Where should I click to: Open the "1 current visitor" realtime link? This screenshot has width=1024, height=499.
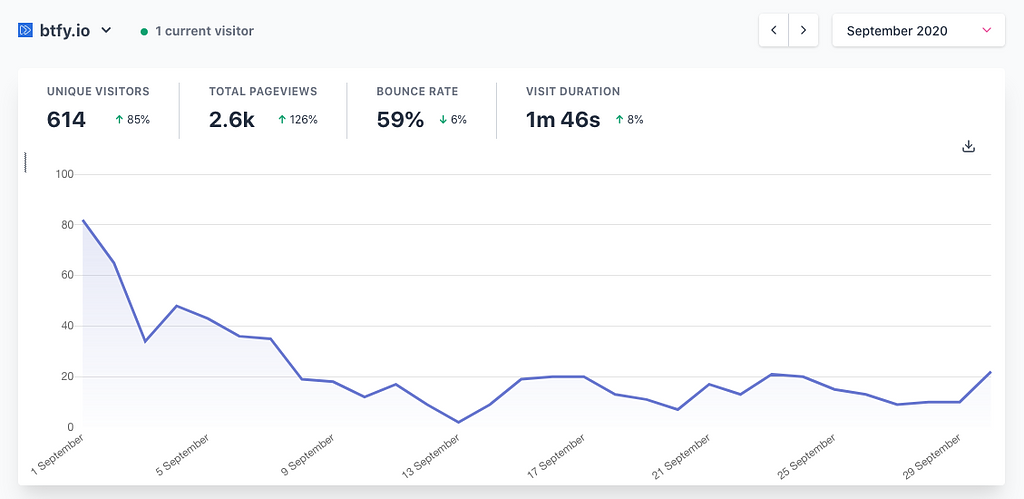(x=204, y=31)
